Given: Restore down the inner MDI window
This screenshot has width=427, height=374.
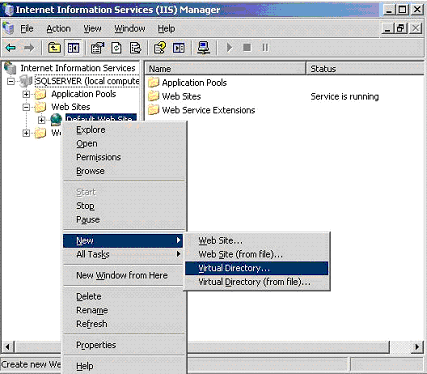Looking at the screenshot, I should tap(401, 28).
